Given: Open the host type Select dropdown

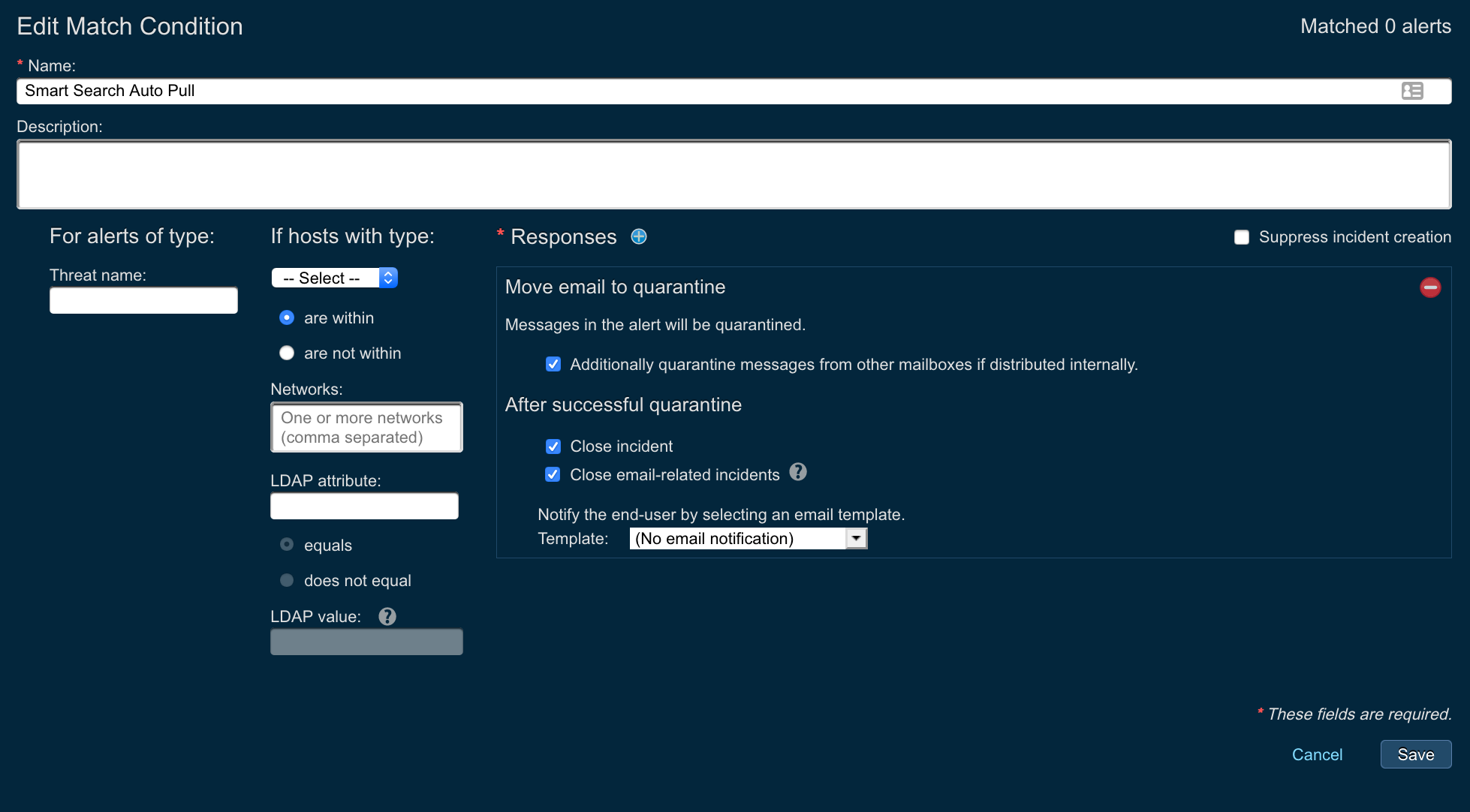Looking at the screenshot, I should [x=334, y=278].
